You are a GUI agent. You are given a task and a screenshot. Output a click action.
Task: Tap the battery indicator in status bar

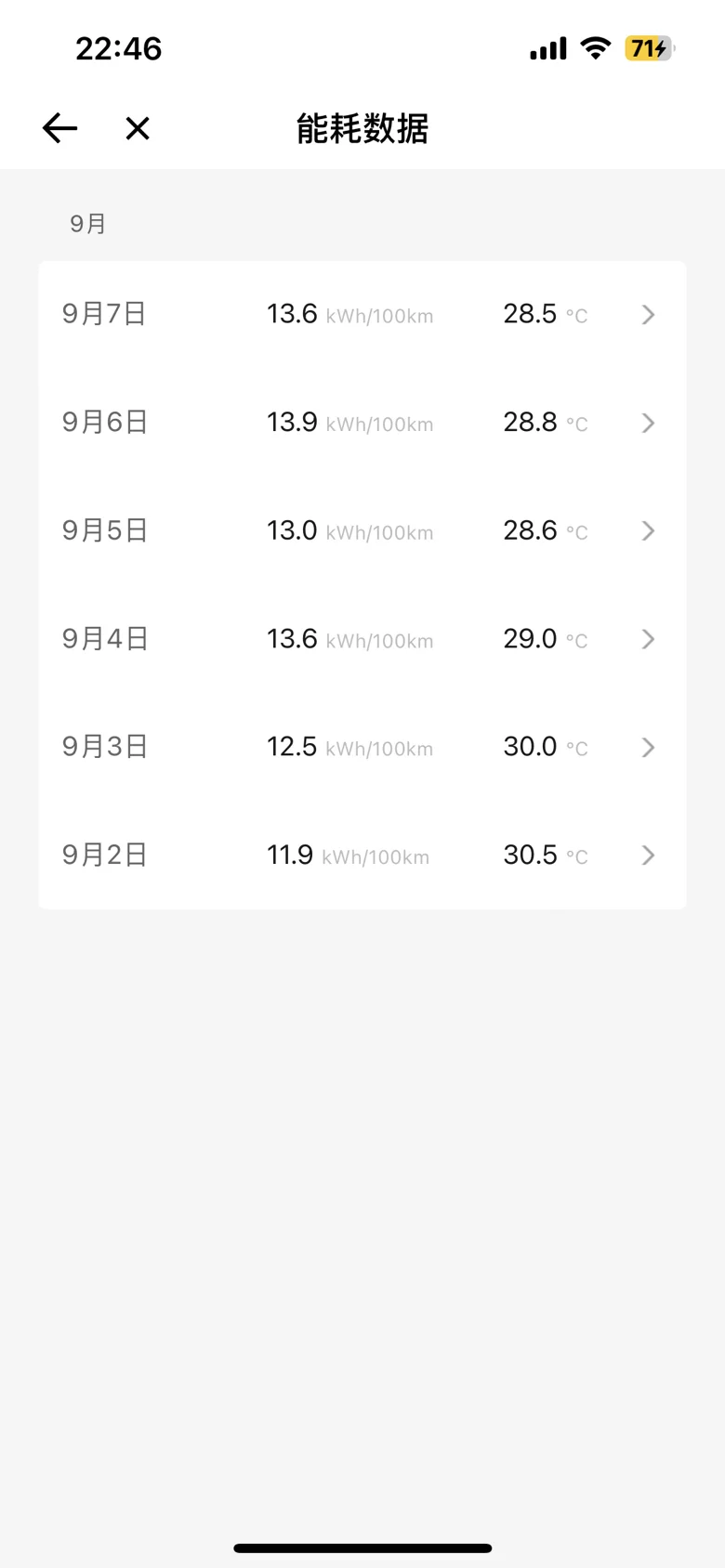point(650,48)
